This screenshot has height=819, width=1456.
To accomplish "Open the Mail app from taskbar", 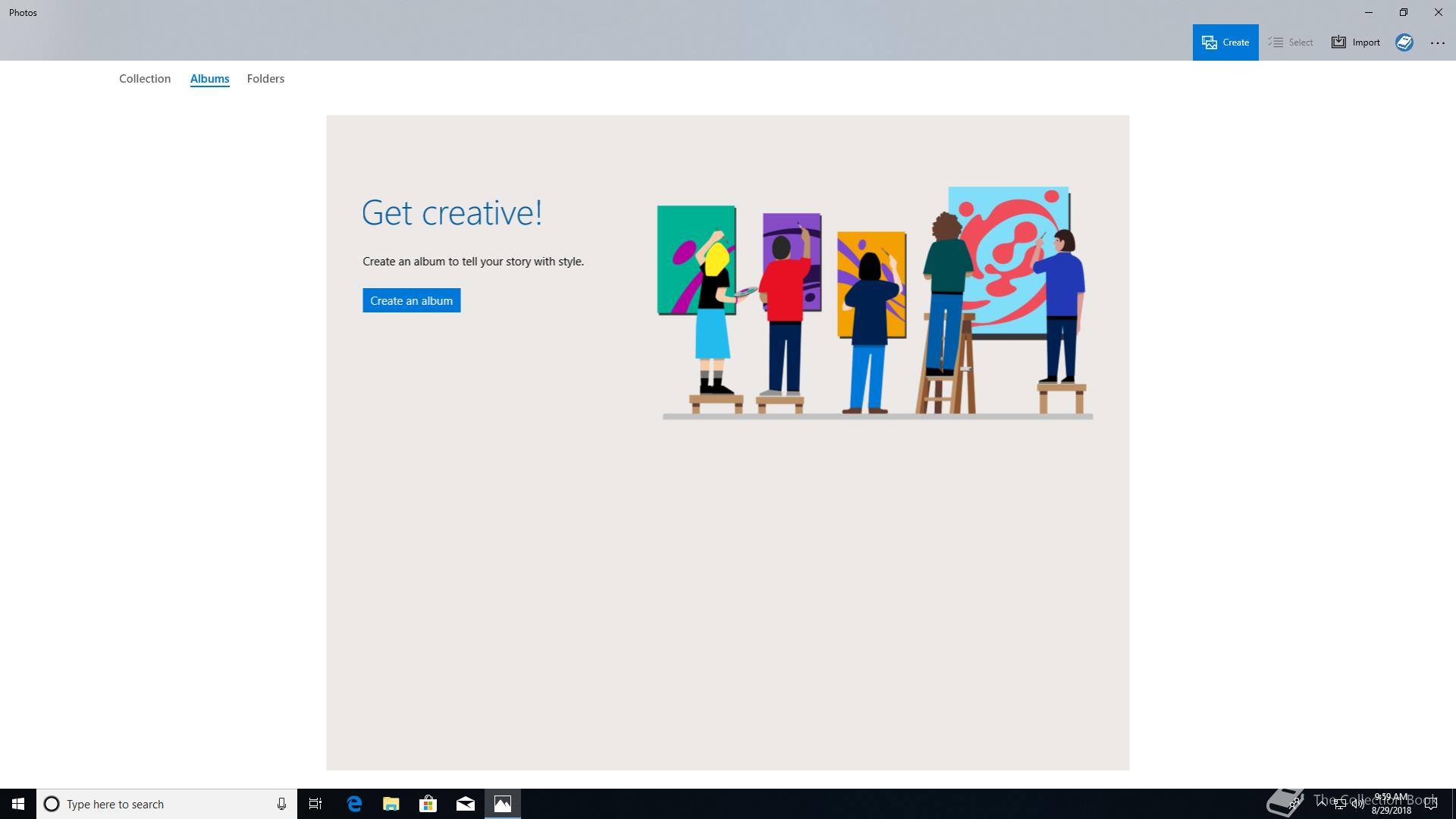I will [x=466, y=804].
